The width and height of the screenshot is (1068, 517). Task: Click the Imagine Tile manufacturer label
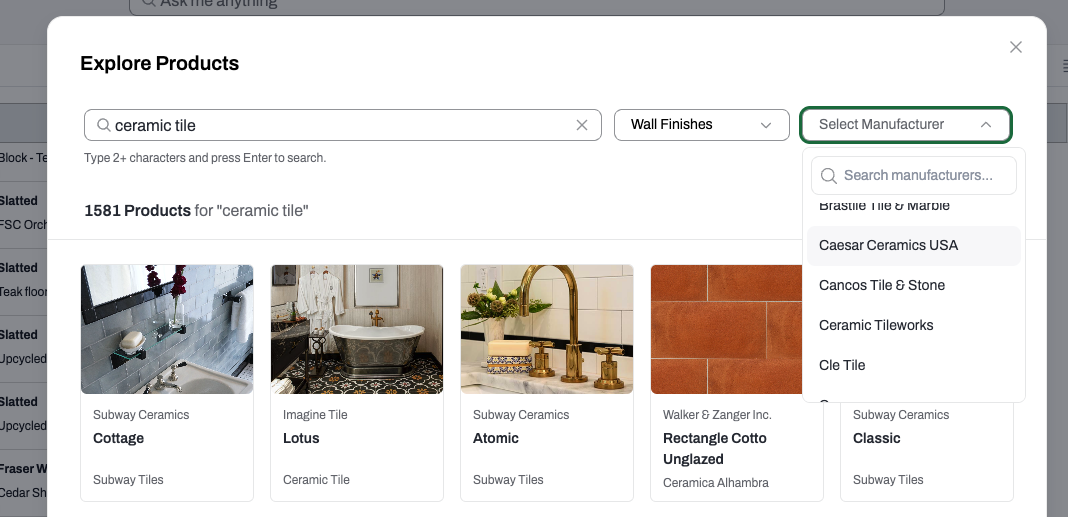point(315,415)
